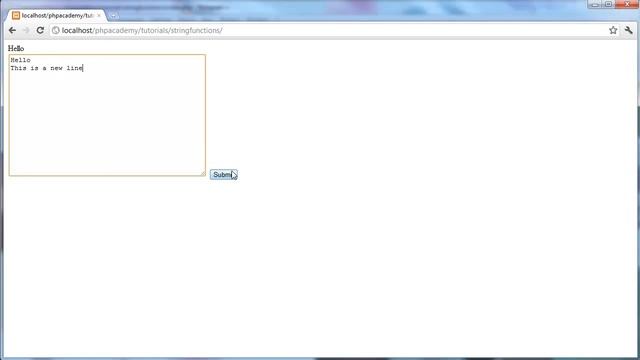The image size is (640, 360).
Task: Open the Chrome wrench settings menu
Action: pyautogui.click(x=629, y=30)
